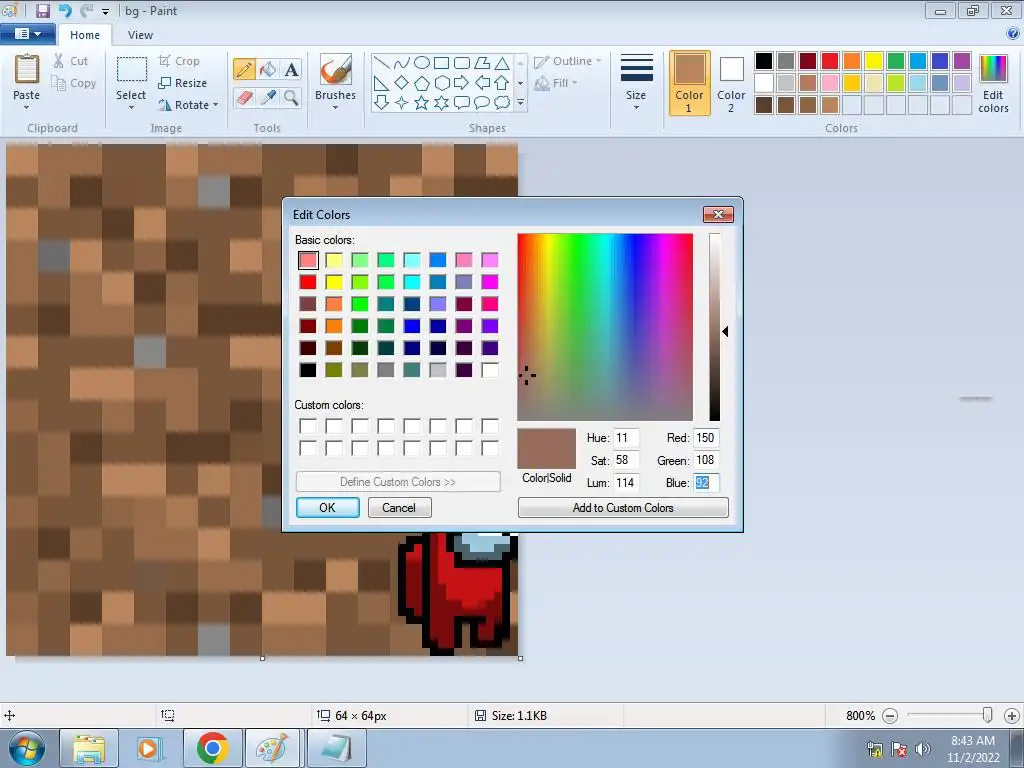Pick the Triangle shape

click(502, 63)
